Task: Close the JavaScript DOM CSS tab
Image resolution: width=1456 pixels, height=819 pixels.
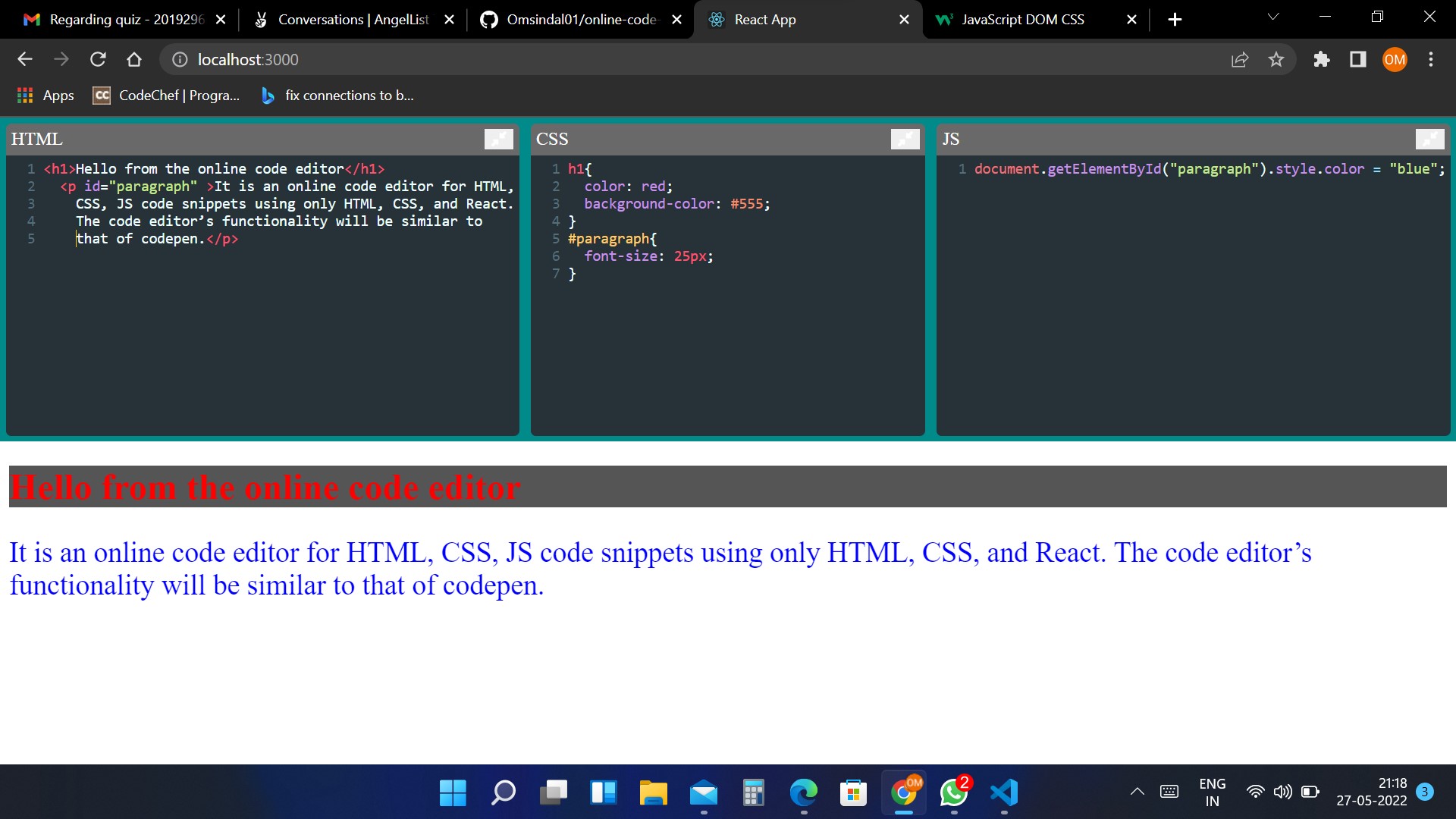Action: click(x=1131, y=20)
